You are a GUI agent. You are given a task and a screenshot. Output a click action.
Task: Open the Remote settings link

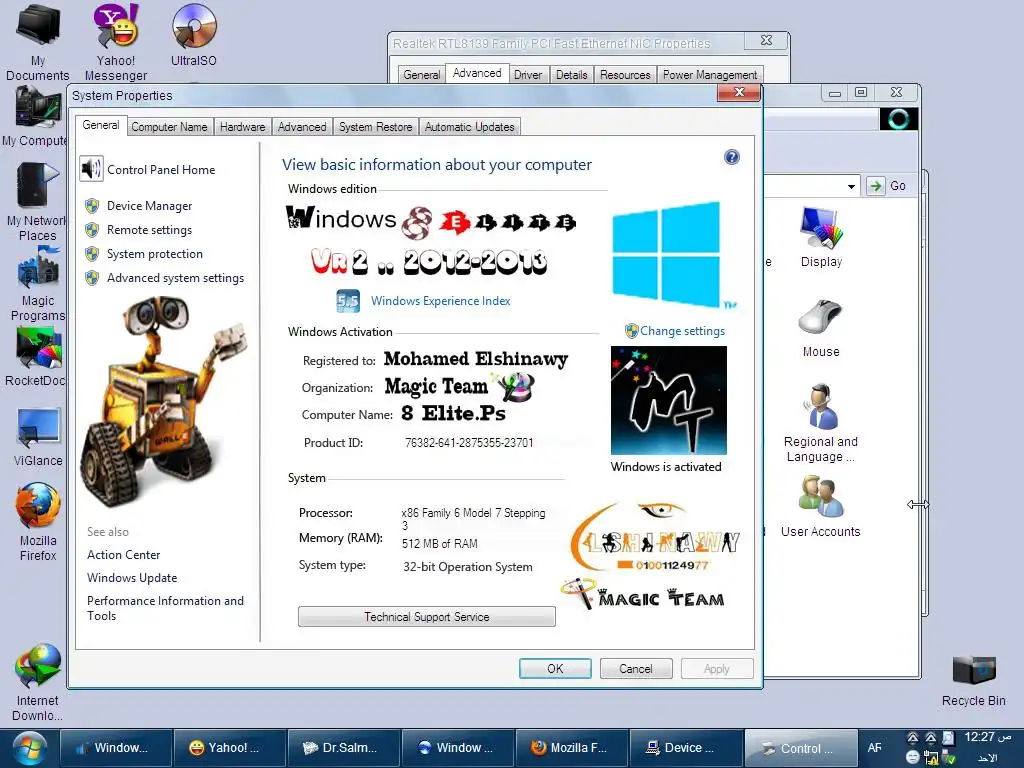click(150, 230)
